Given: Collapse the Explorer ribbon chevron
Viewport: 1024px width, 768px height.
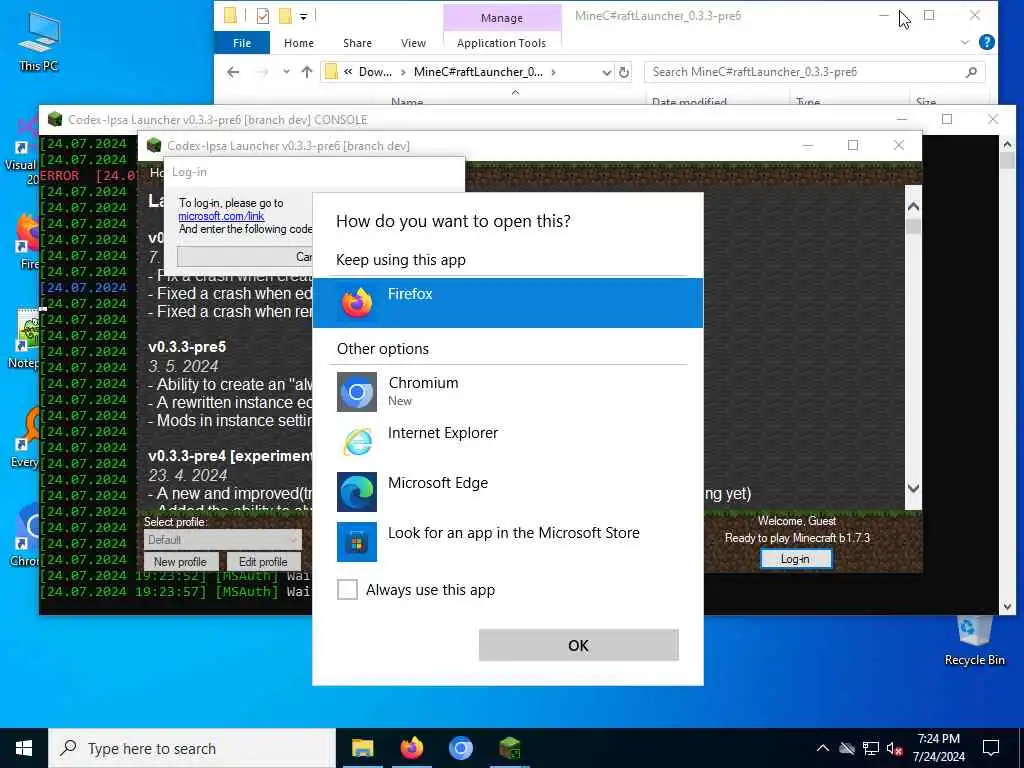Looking at the screenshot, I should point(965,42).
